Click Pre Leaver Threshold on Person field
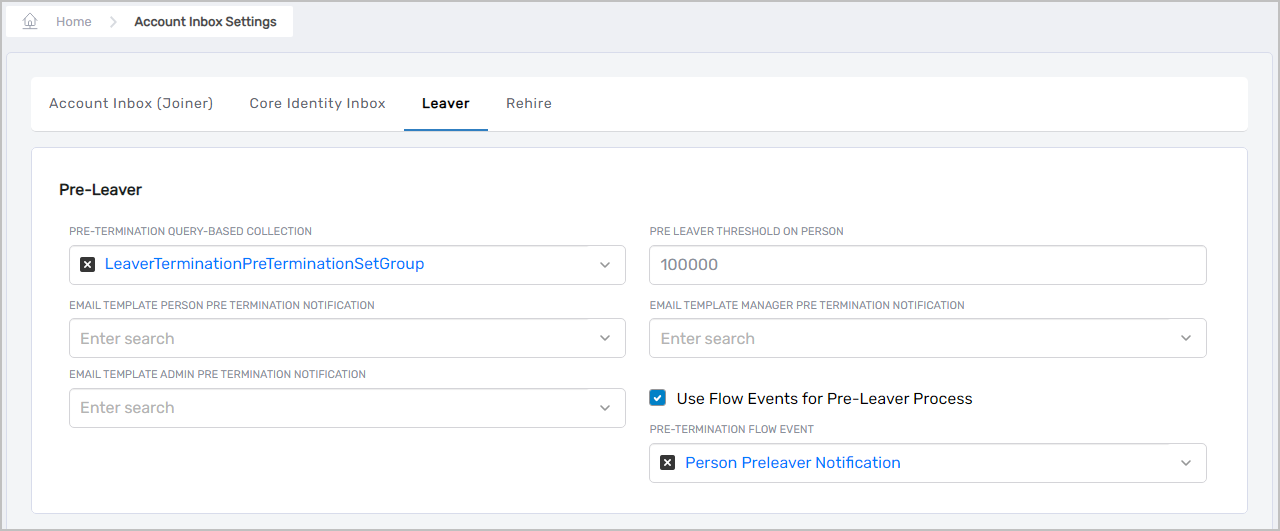 pyautogui.click(x=927, y=265)
